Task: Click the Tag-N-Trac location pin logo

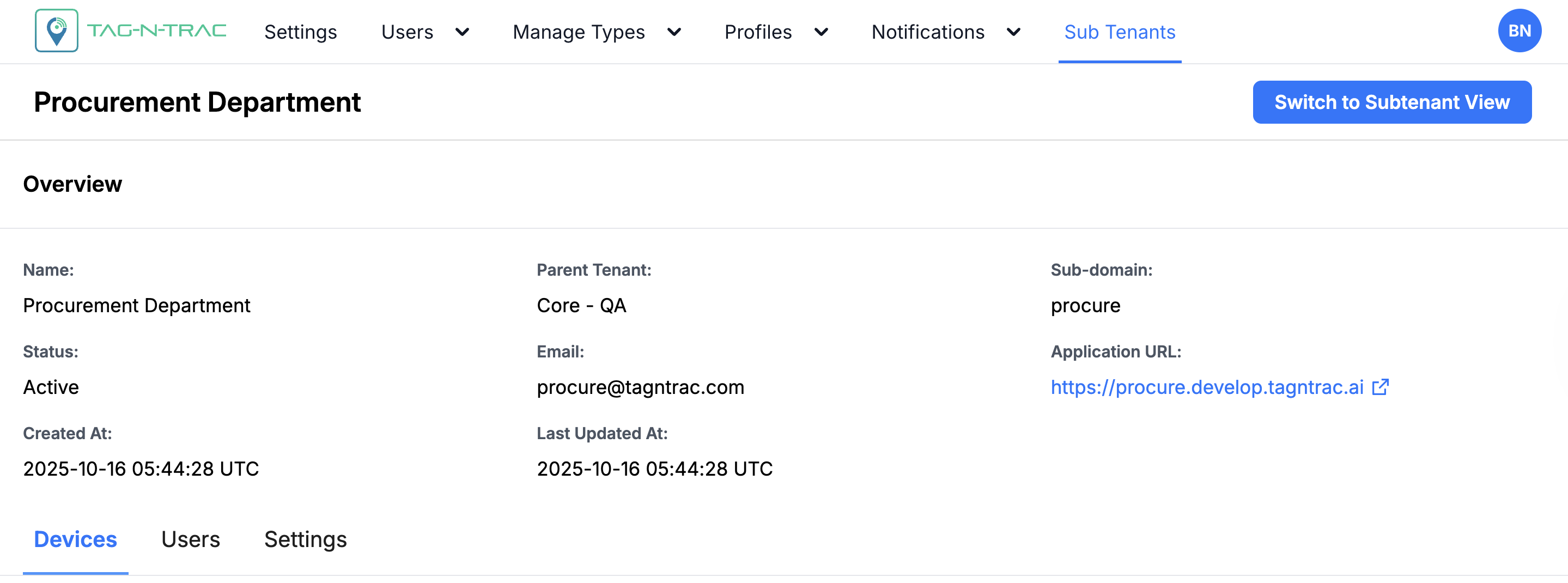Action: (x=57, y=31)
